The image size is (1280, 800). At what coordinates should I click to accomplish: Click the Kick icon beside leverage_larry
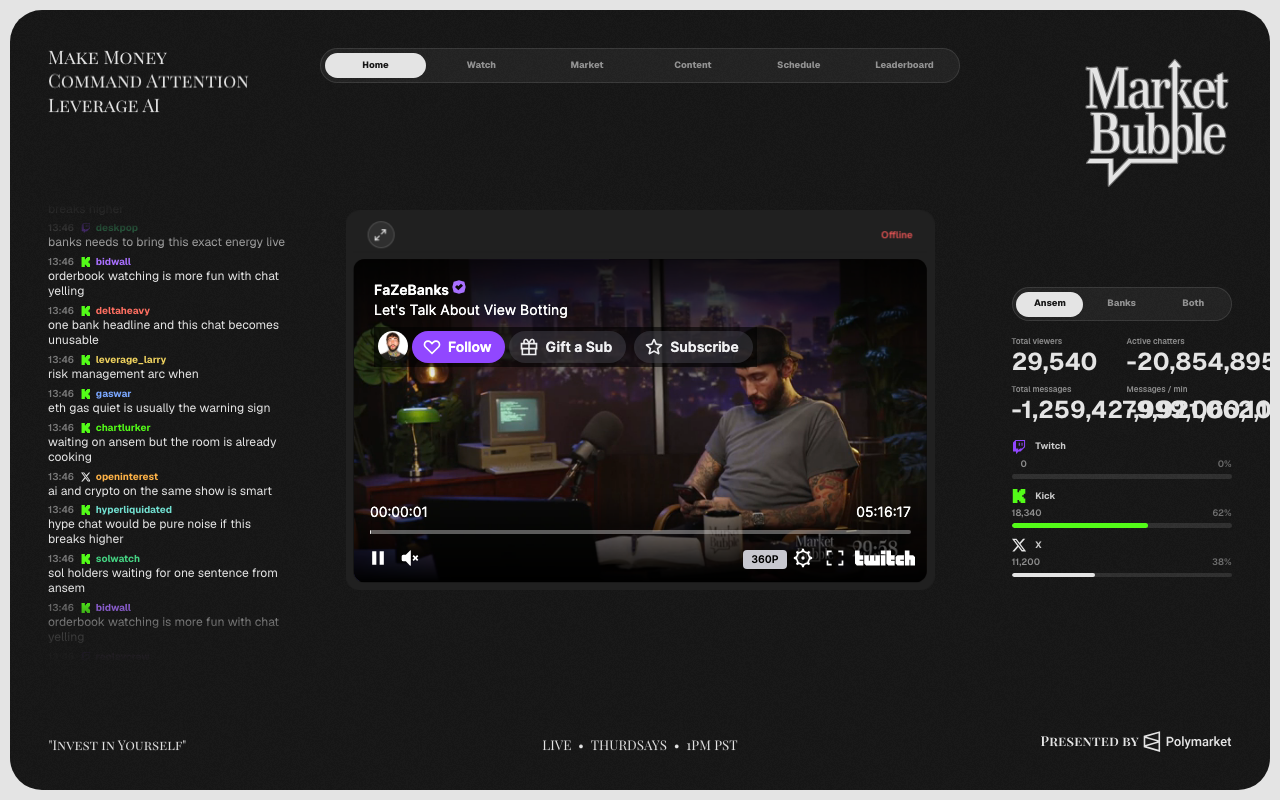[86, 360]
